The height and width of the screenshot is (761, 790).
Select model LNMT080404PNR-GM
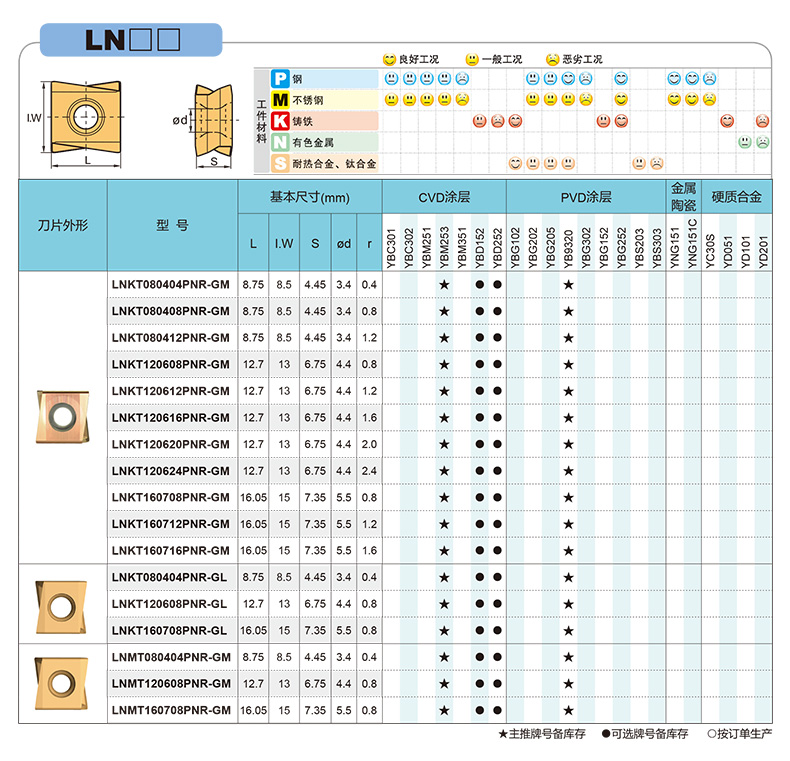click(171, 657)
